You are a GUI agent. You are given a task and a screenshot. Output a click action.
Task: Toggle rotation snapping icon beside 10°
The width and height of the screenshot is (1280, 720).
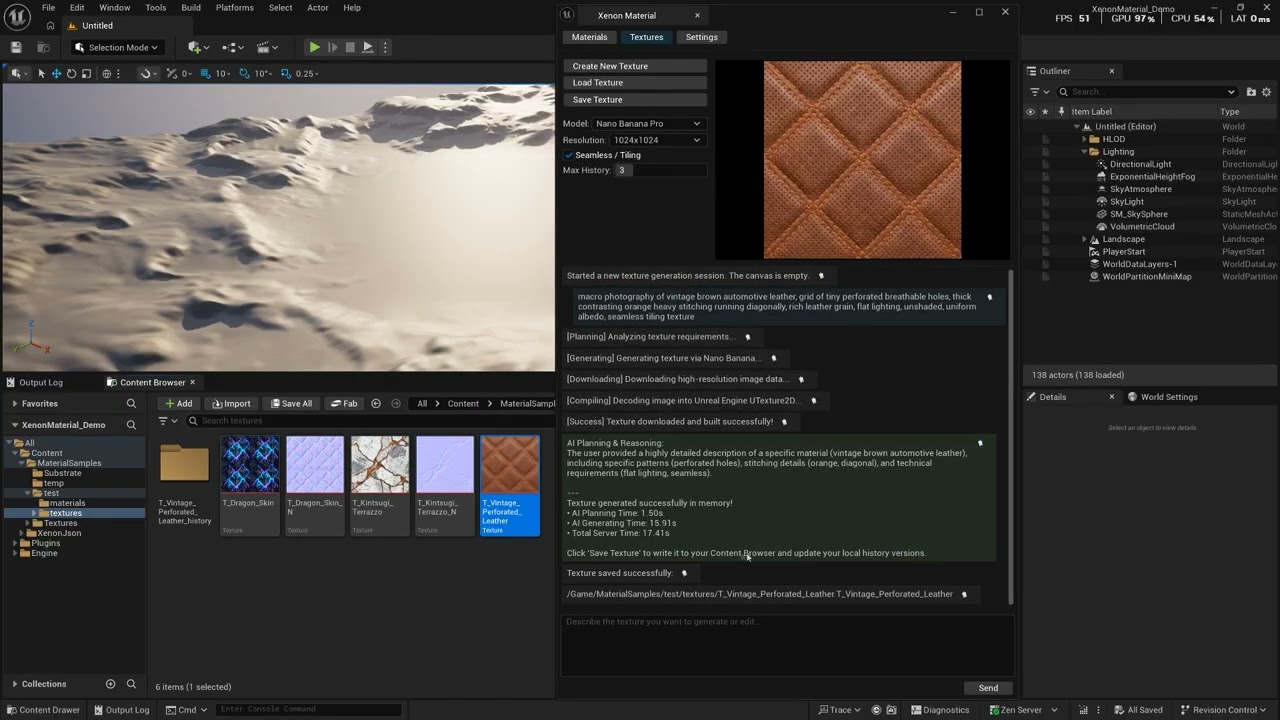point(246,73)
